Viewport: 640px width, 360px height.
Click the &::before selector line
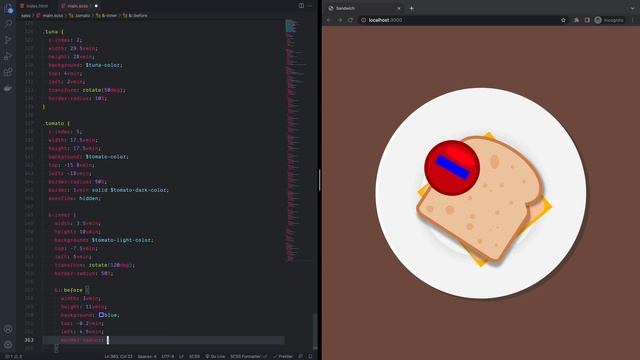click(x=72, y=290)
